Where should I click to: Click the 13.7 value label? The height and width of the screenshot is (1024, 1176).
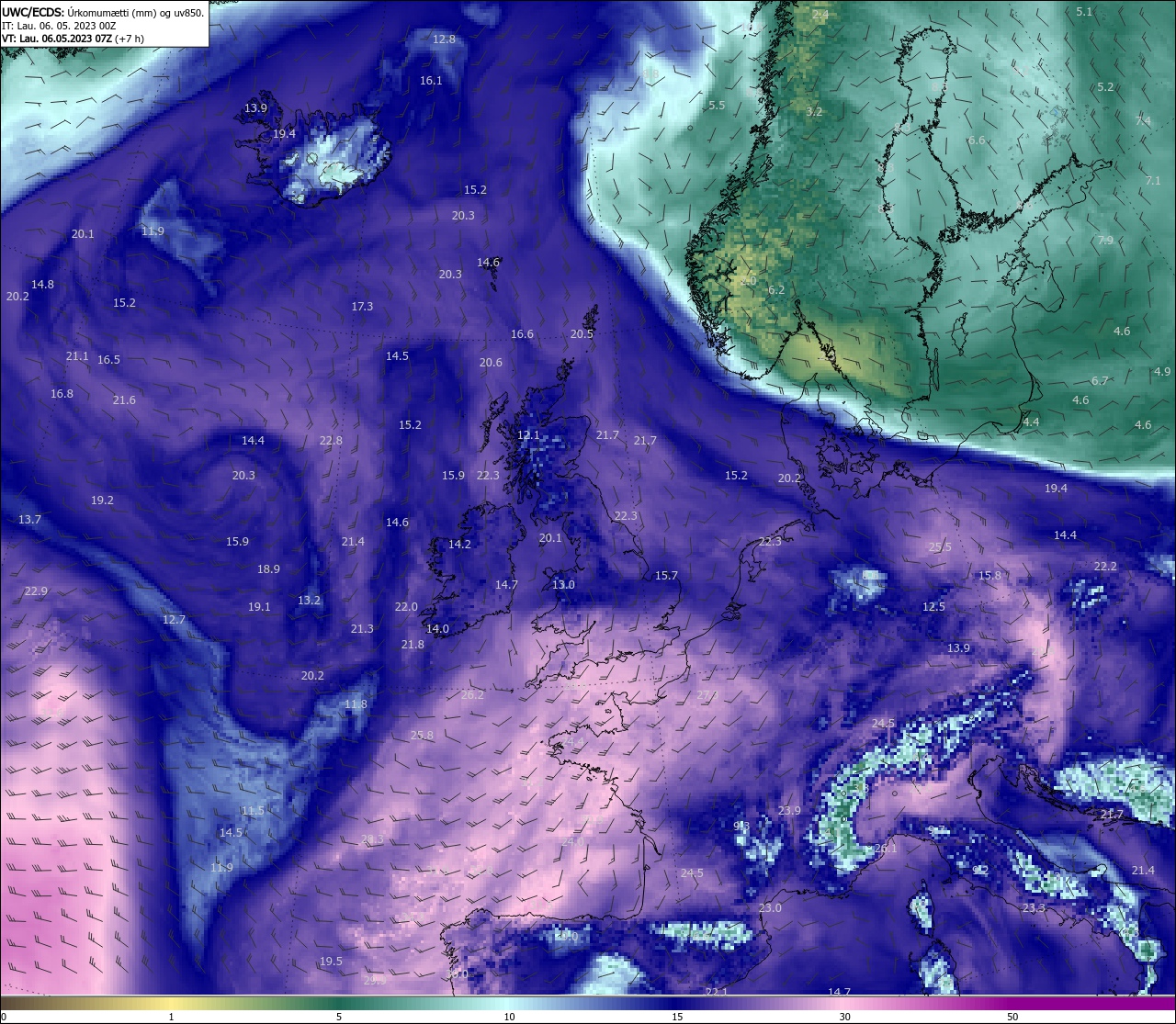pos(29,519)
